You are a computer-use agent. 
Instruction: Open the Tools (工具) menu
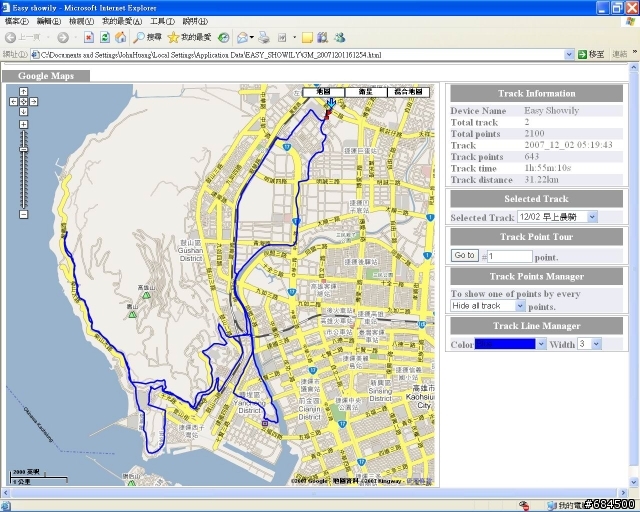[162, 21]
